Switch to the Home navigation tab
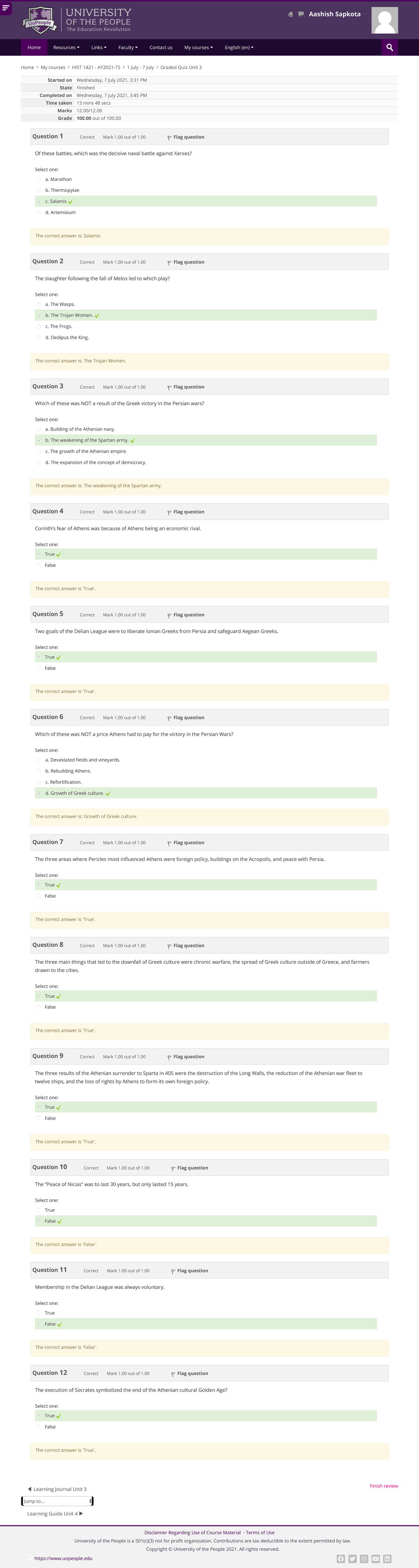419x1568 pixels. (x=34, y=47)
